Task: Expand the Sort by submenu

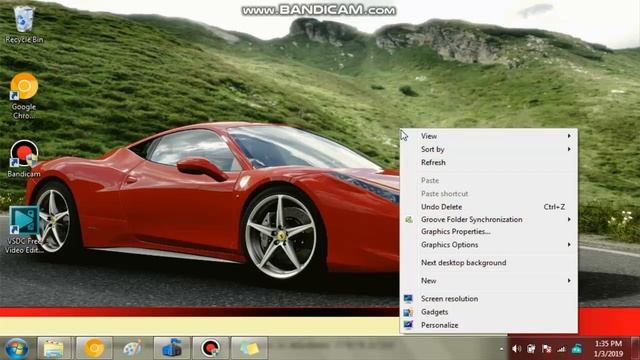Action: (x=489, y=149)
